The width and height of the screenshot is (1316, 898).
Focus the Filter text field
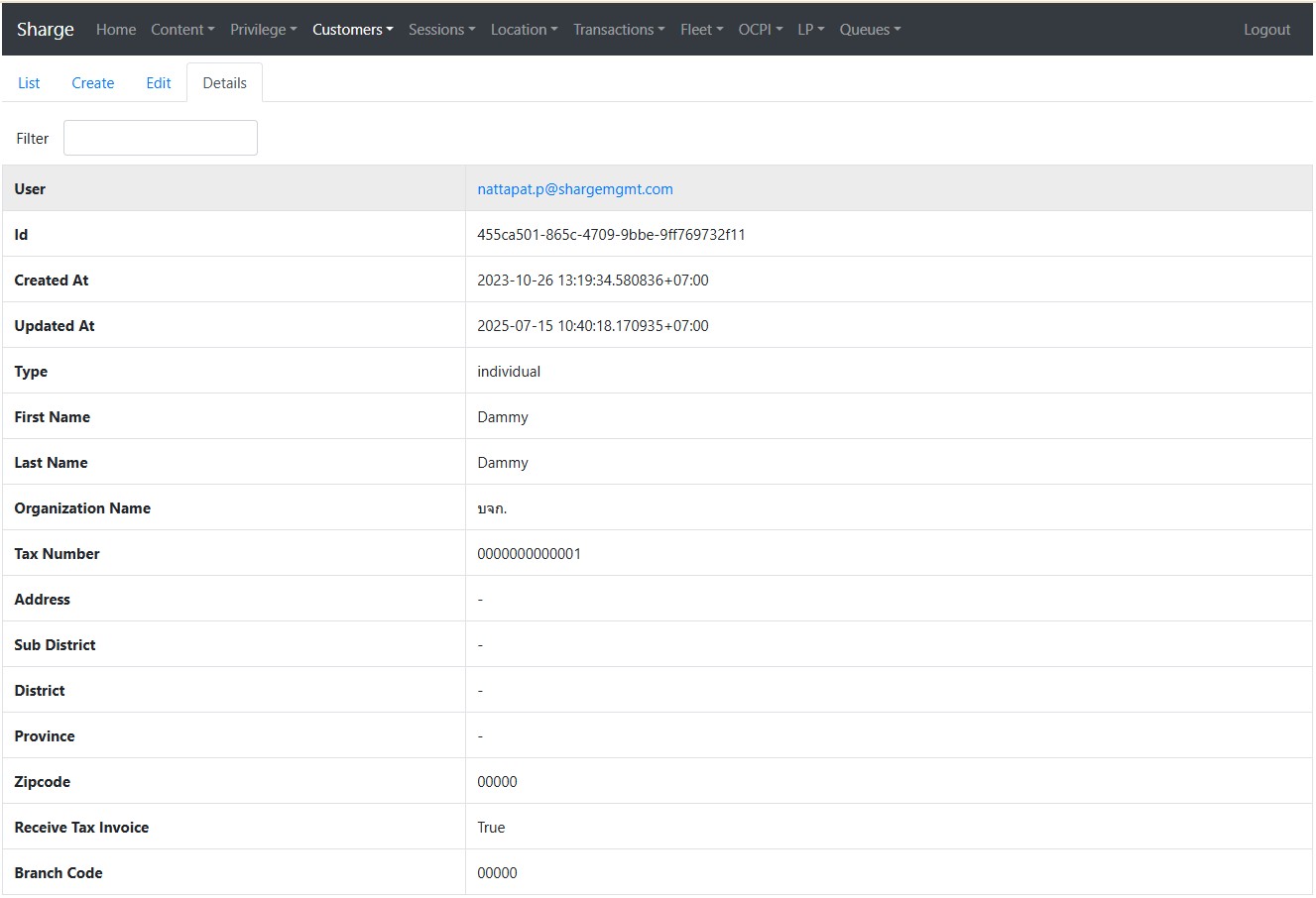pyautogui.click(x=161, y=138)
